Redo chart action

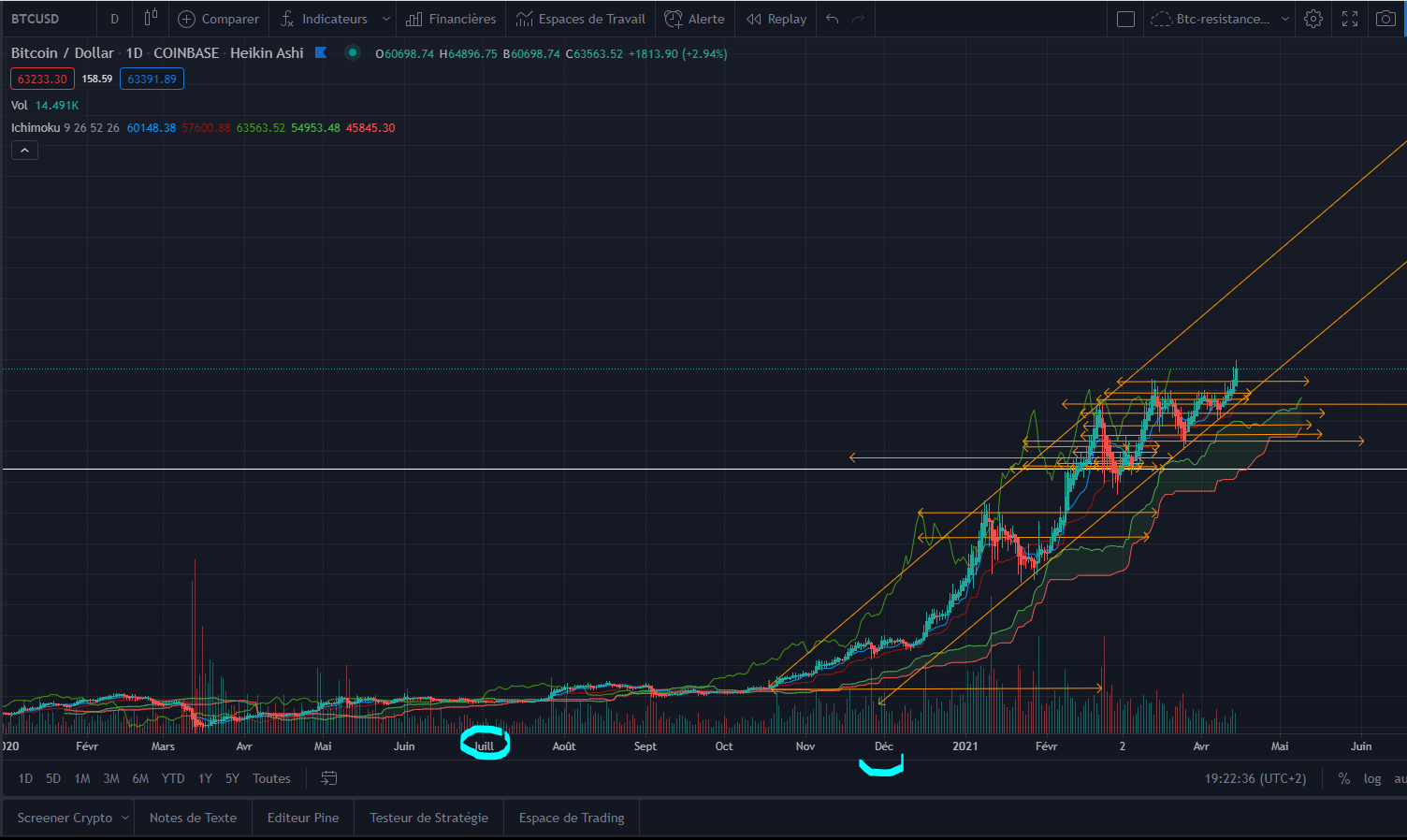[858, 19]
